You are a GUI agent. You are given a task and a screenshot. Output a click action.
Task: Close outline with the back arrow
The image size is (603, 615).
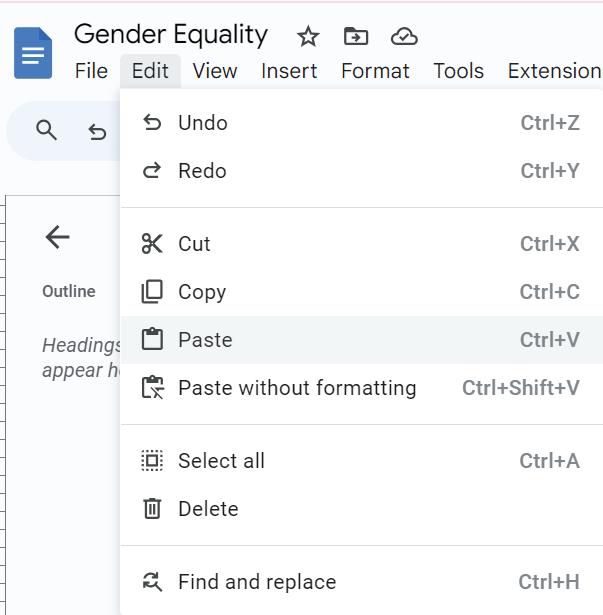[x=57, y=237]
